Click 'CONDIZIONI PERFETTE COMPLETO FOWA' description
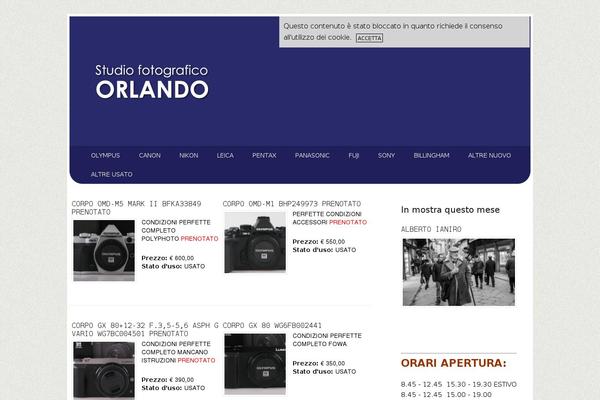Screen dimensions: 600x400 point(327,340)
